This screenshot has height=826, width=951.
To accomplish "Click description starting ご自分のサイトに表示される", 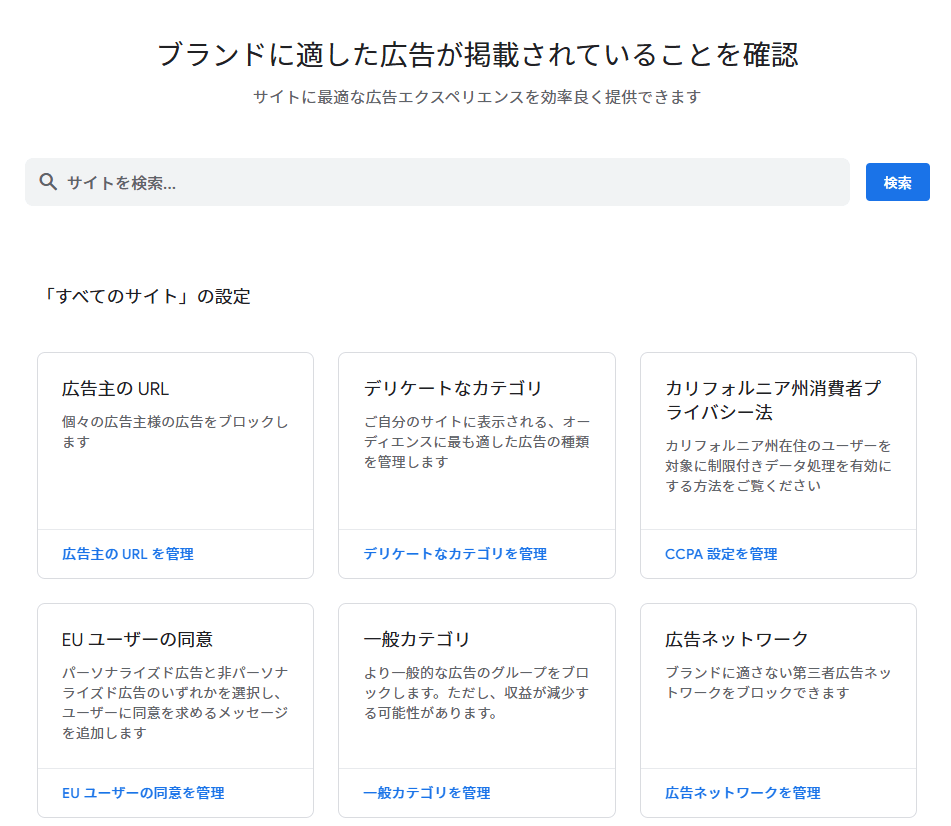I will click(x=477, y=442).
